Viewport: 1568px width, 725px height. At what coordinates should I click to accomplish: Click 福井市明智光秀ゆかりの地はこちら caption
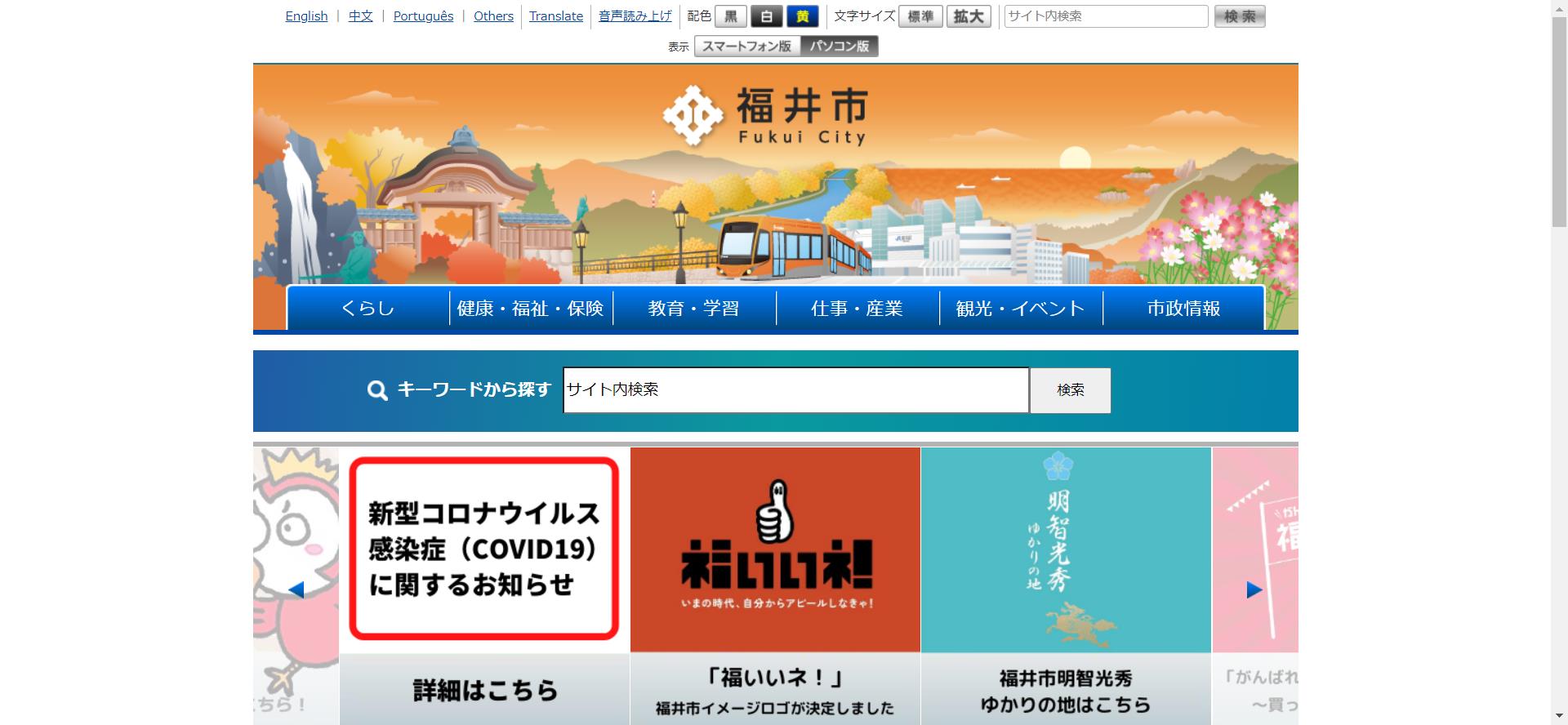1066,691
